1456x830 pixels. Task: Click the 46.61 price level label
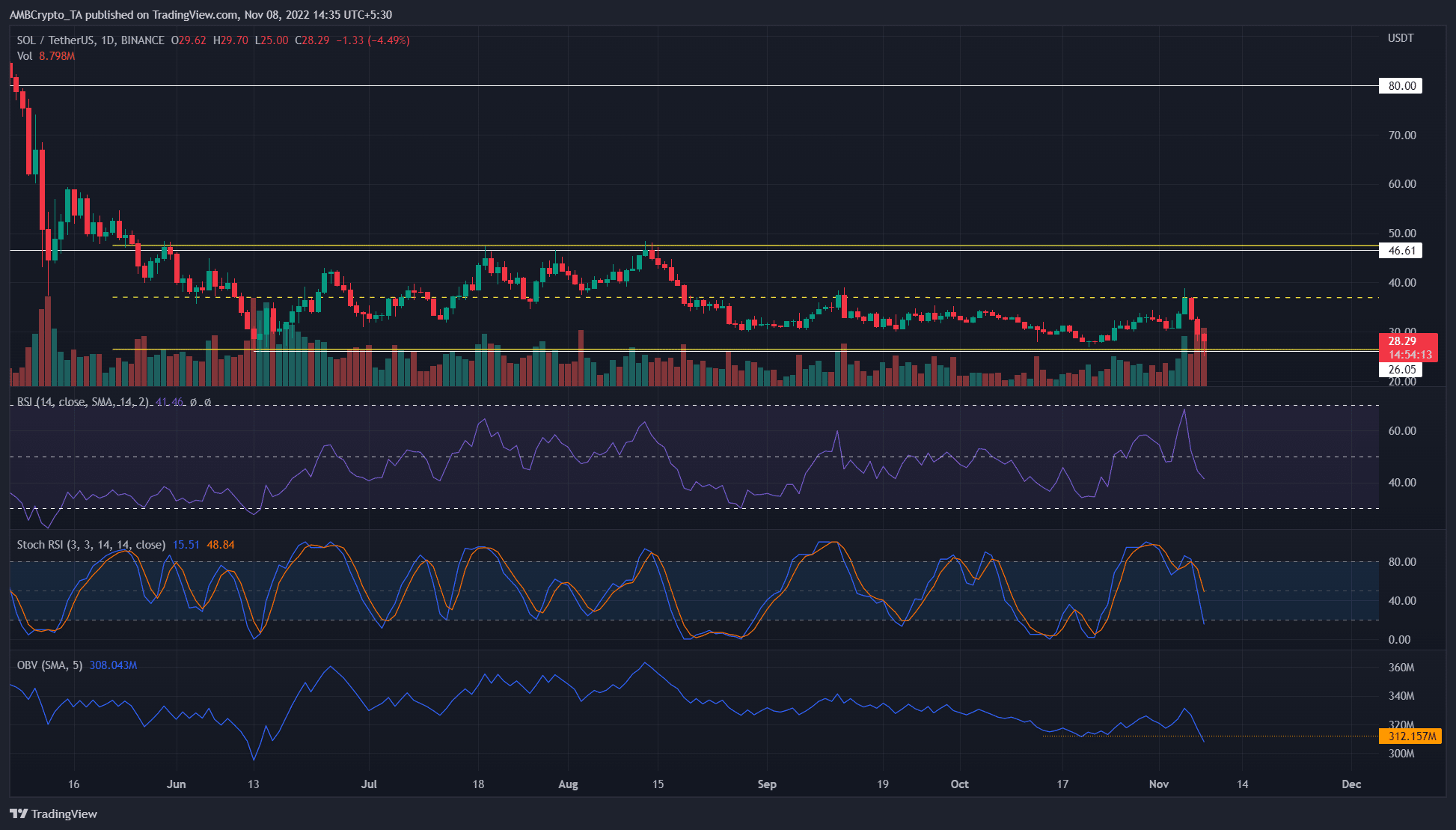tap(1401, 251)
